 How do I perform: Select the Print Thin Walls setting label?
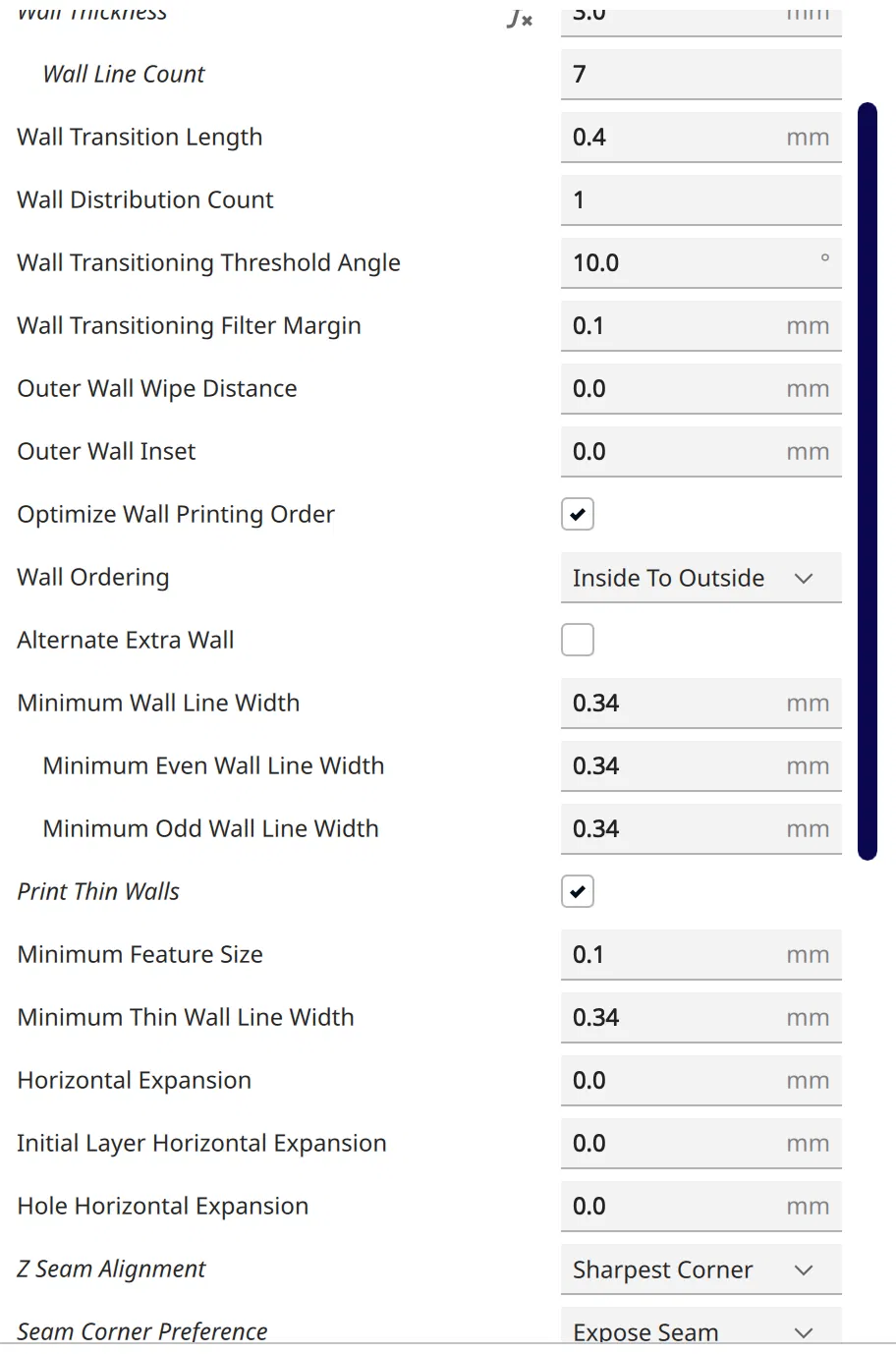(98, 891)
